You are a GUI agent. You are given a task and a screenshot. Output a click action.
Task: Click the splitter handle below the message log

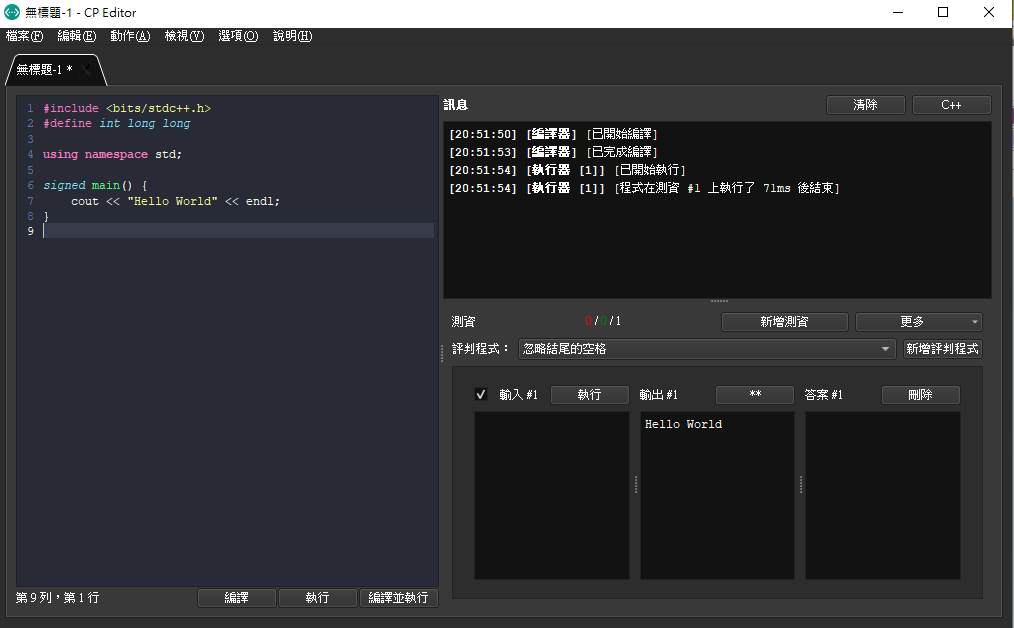pos(718,301)
